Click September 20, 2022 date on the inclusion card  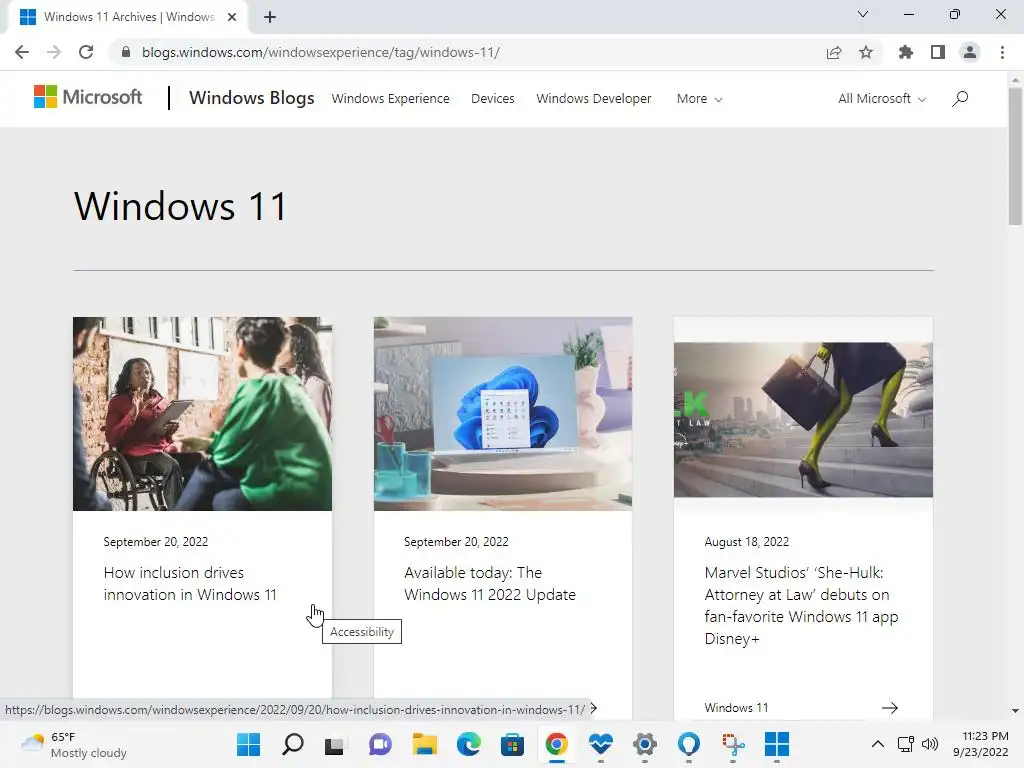pyautogui.click(x=155, y=542)
